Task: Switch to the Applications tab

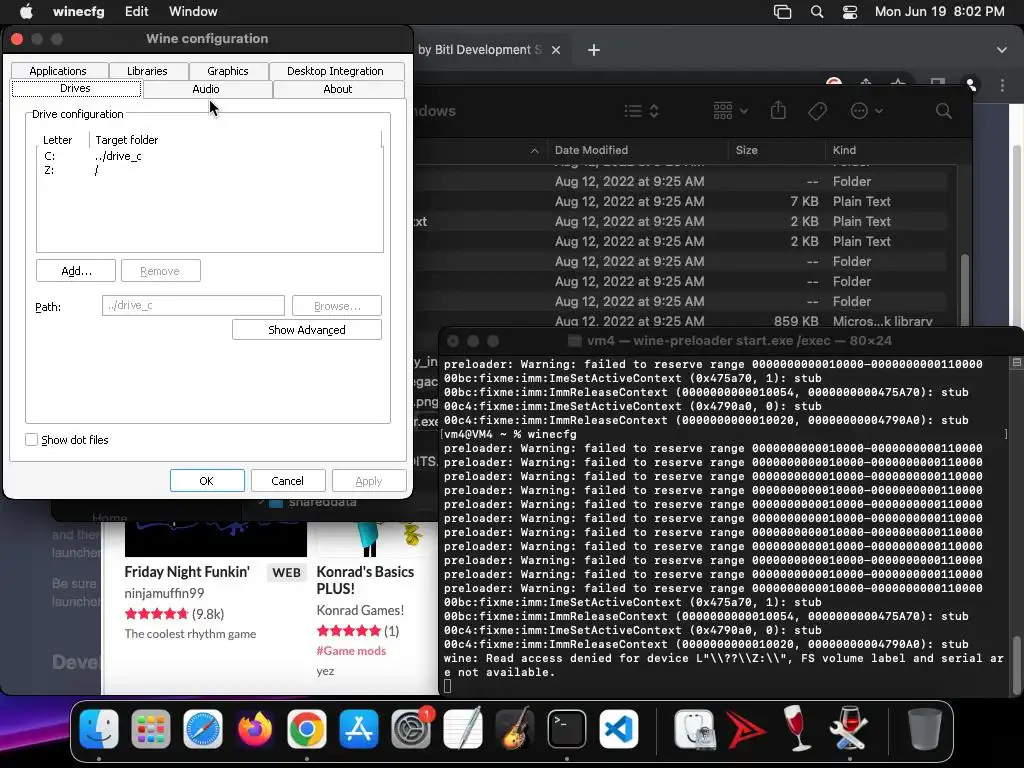Action: click(x=58, y=71)
